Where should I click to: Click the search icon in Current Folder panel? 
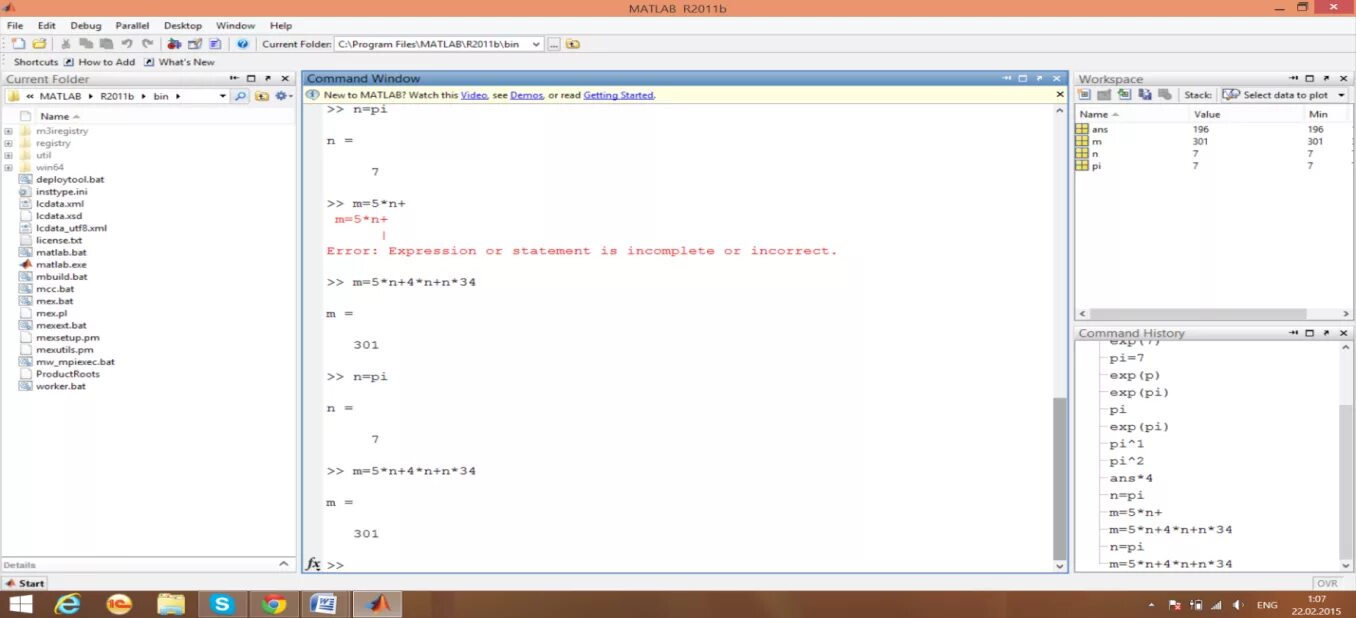point(240,96)
